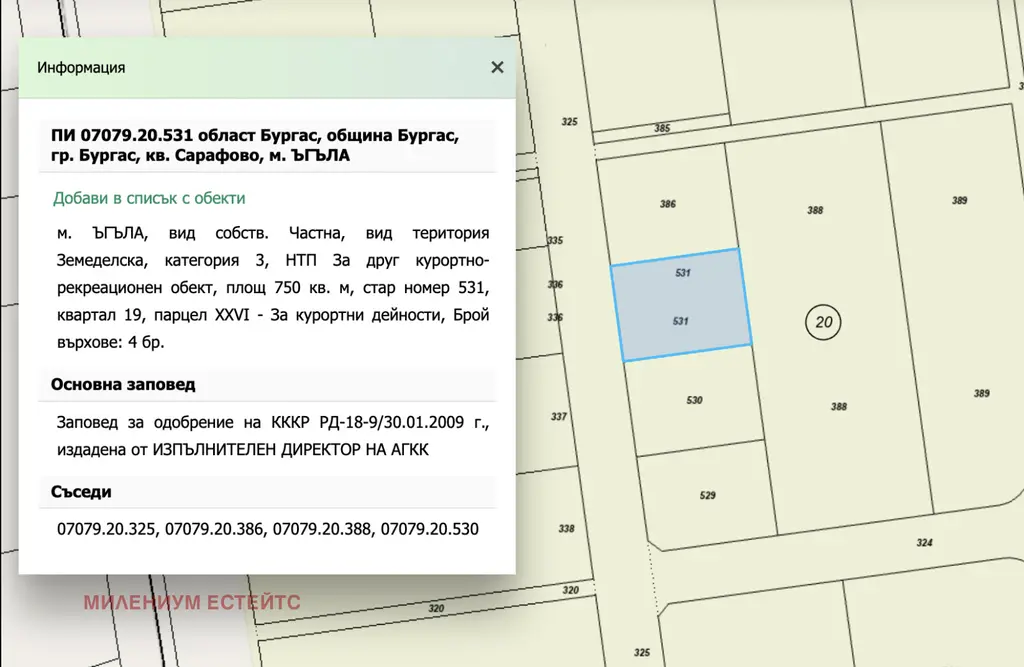Image resolution: width=1024 pixels, height=667 pixels.
Task: Close the Информация popup
Action: click(x=496, y=68)
